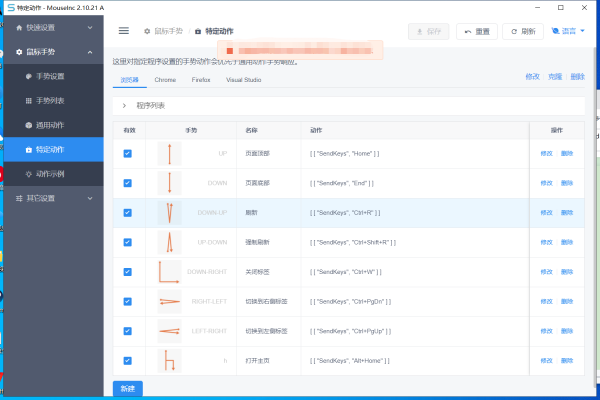The height and width of the screenshot is (400, 600).
Task: Click the 保存 save button
Action: point(429,31)
